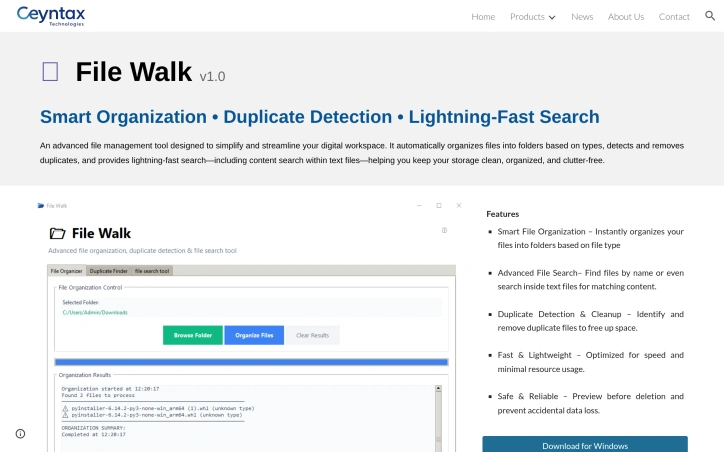Open the Contact page

click(674, 17)
